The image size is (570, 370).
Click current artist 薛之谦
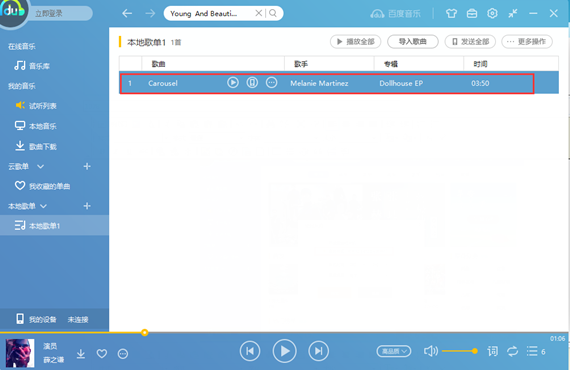pyautogui.click(x=53, y=359)
